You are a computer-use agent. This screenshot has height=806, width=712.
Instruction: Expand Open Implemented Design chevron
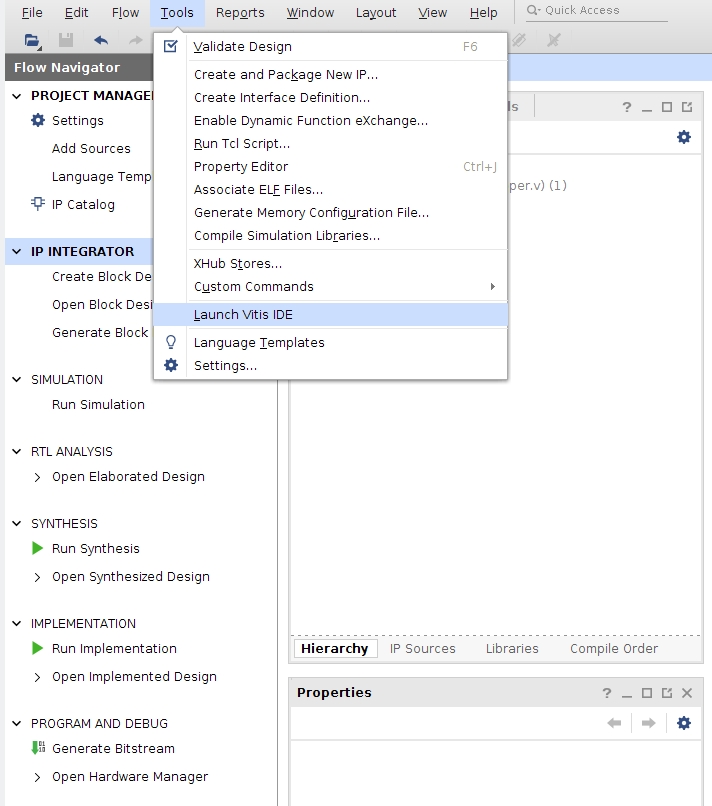click(37, 677)
